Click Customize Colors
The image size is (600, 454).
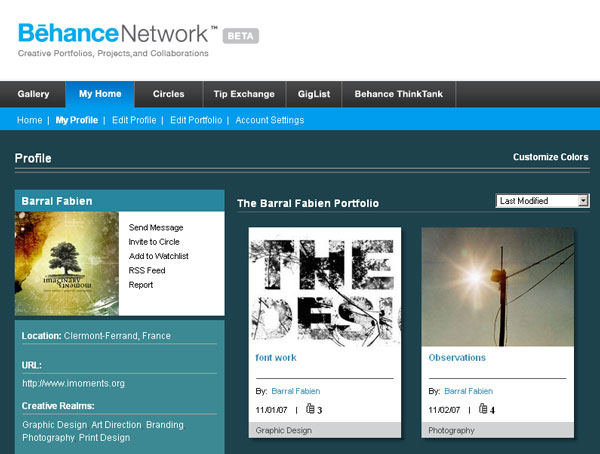point(551,157)
